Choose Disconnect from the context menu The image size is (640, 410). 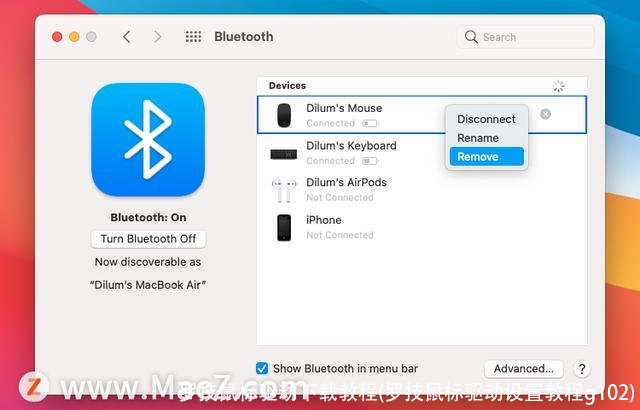tap(486, 119)
